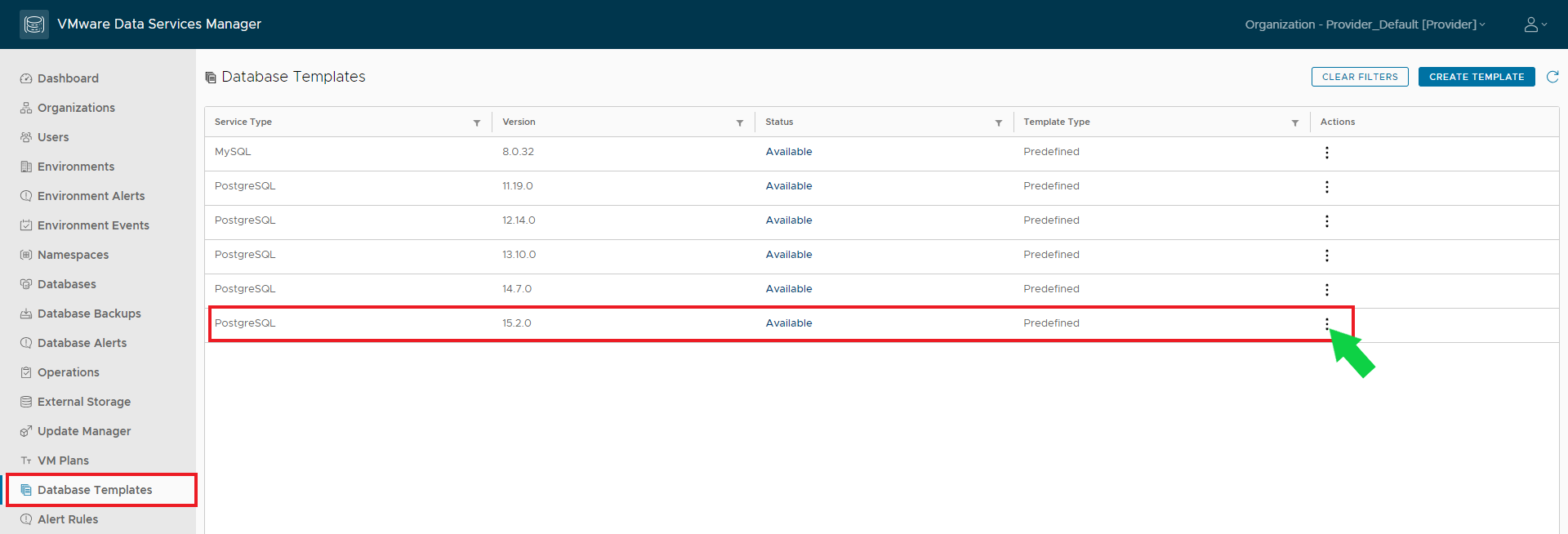Click the Alert Rules sidebar icon
This screenshot has height=534, width=1568.
pos(26,519)
